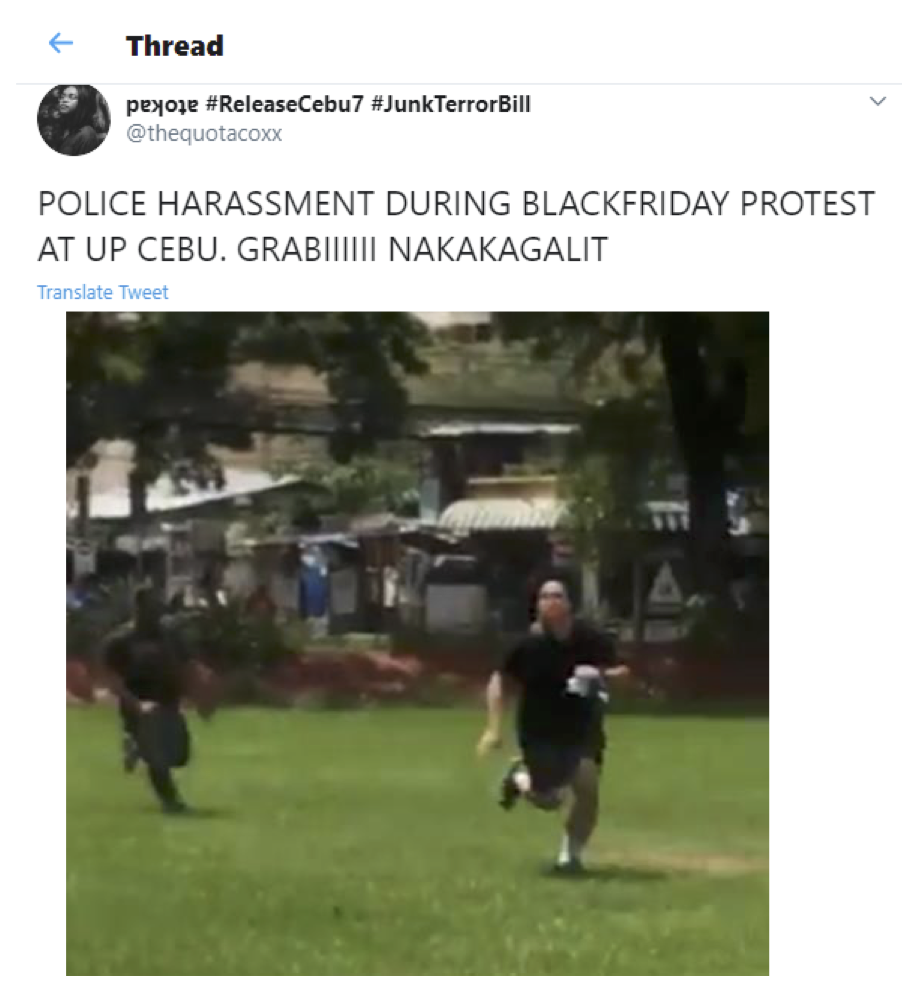Open the author's round profile avatar
The image size is (902, 991).
[x=74, y=119]
